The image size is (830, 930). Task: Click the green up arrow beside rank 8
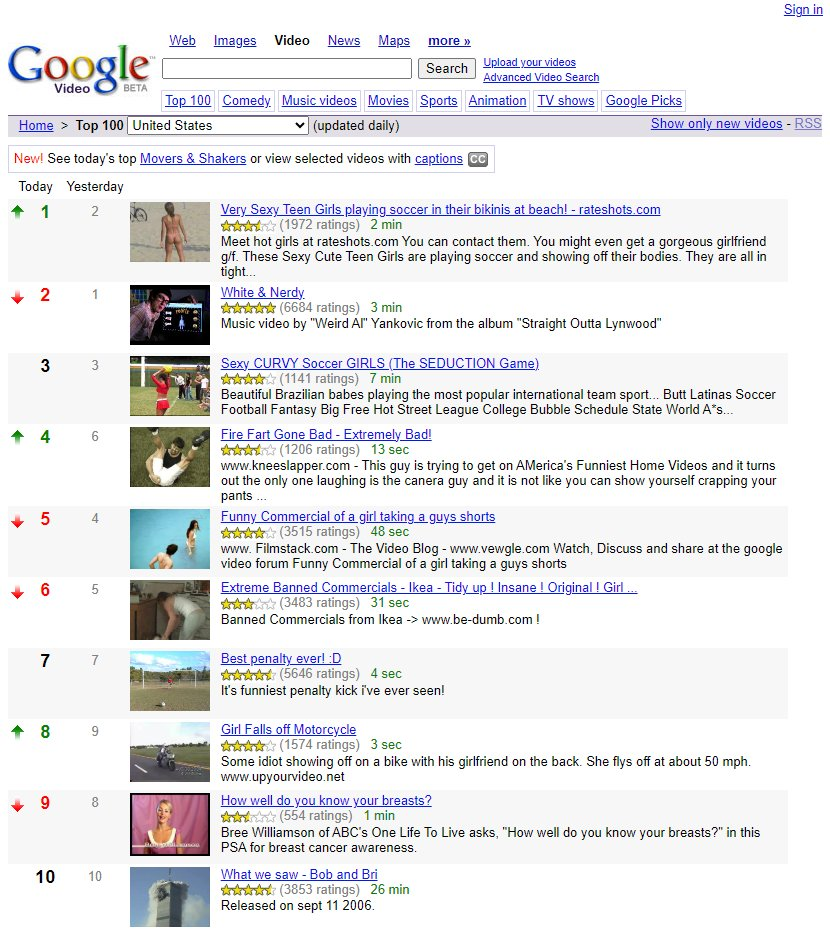pos(18,732)
